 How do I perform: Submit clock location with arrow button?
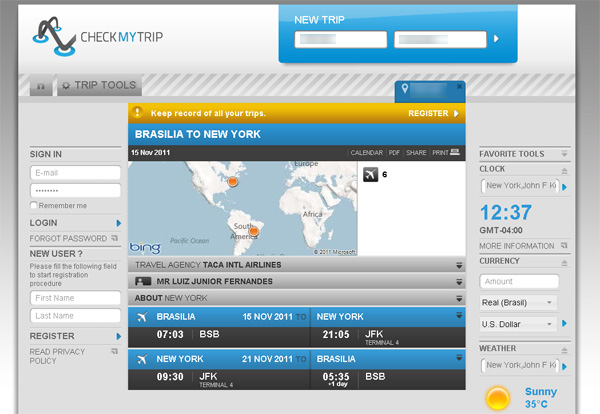pyautogui.click(x=564, y=187)
